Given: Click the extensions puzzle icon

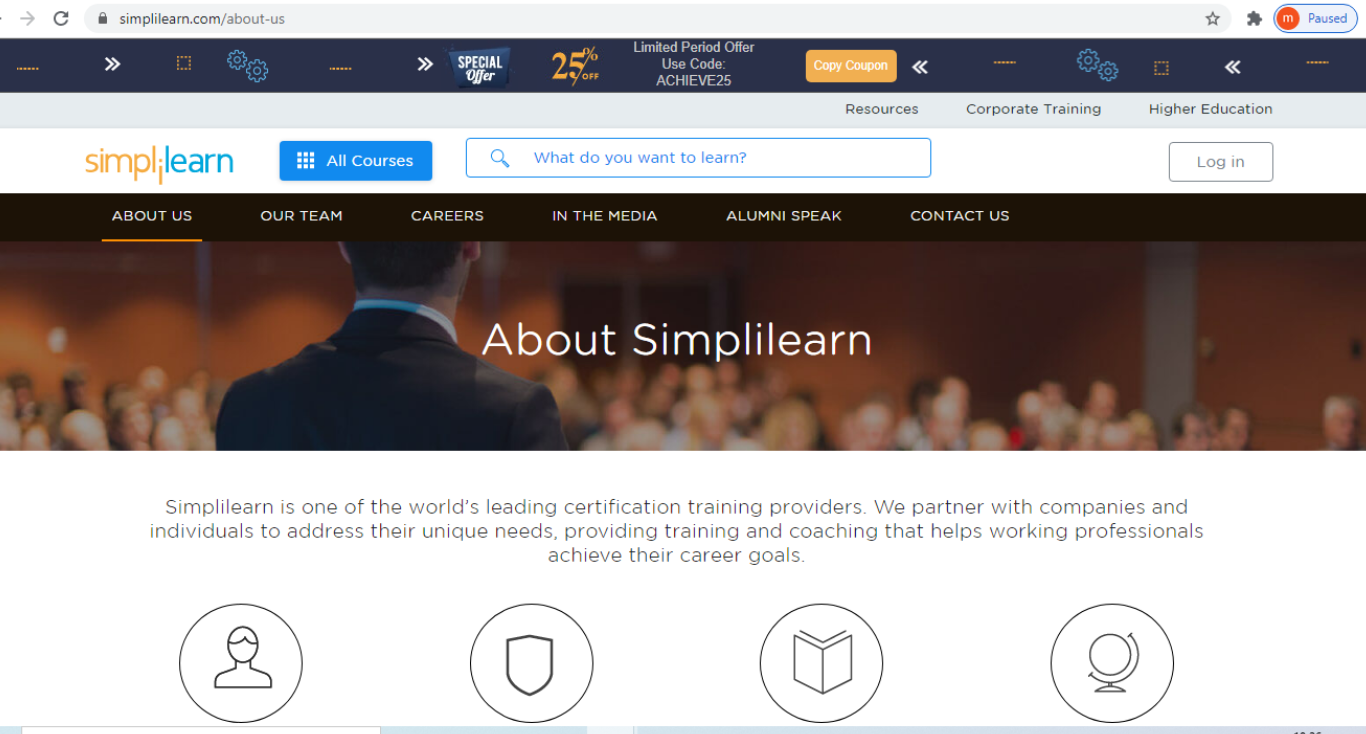Looking at the screenshot, I should click(x=1254, y=17).
